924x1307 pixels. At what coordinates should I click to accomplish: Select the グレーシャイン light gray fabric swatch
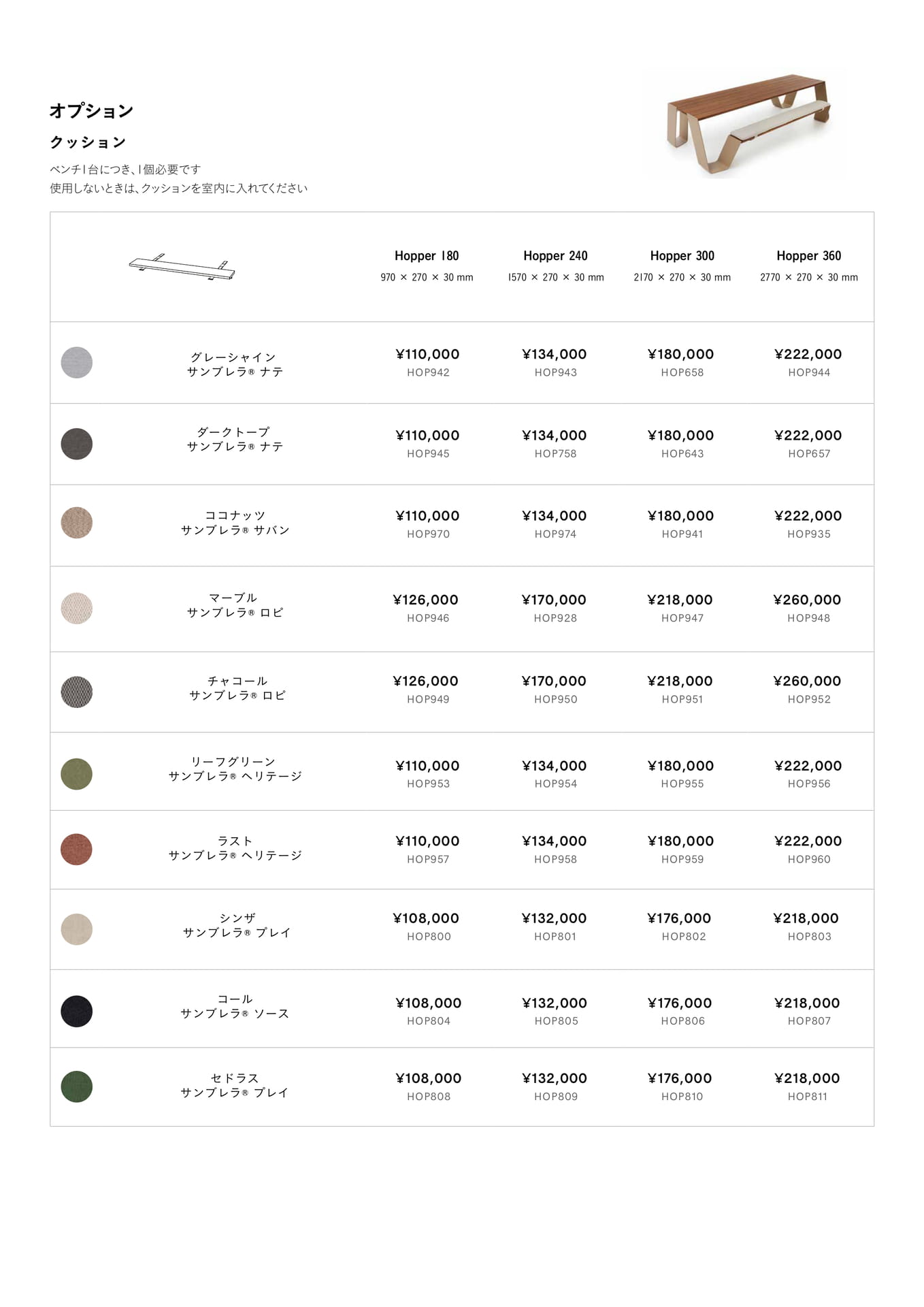[x=77, y=362]
